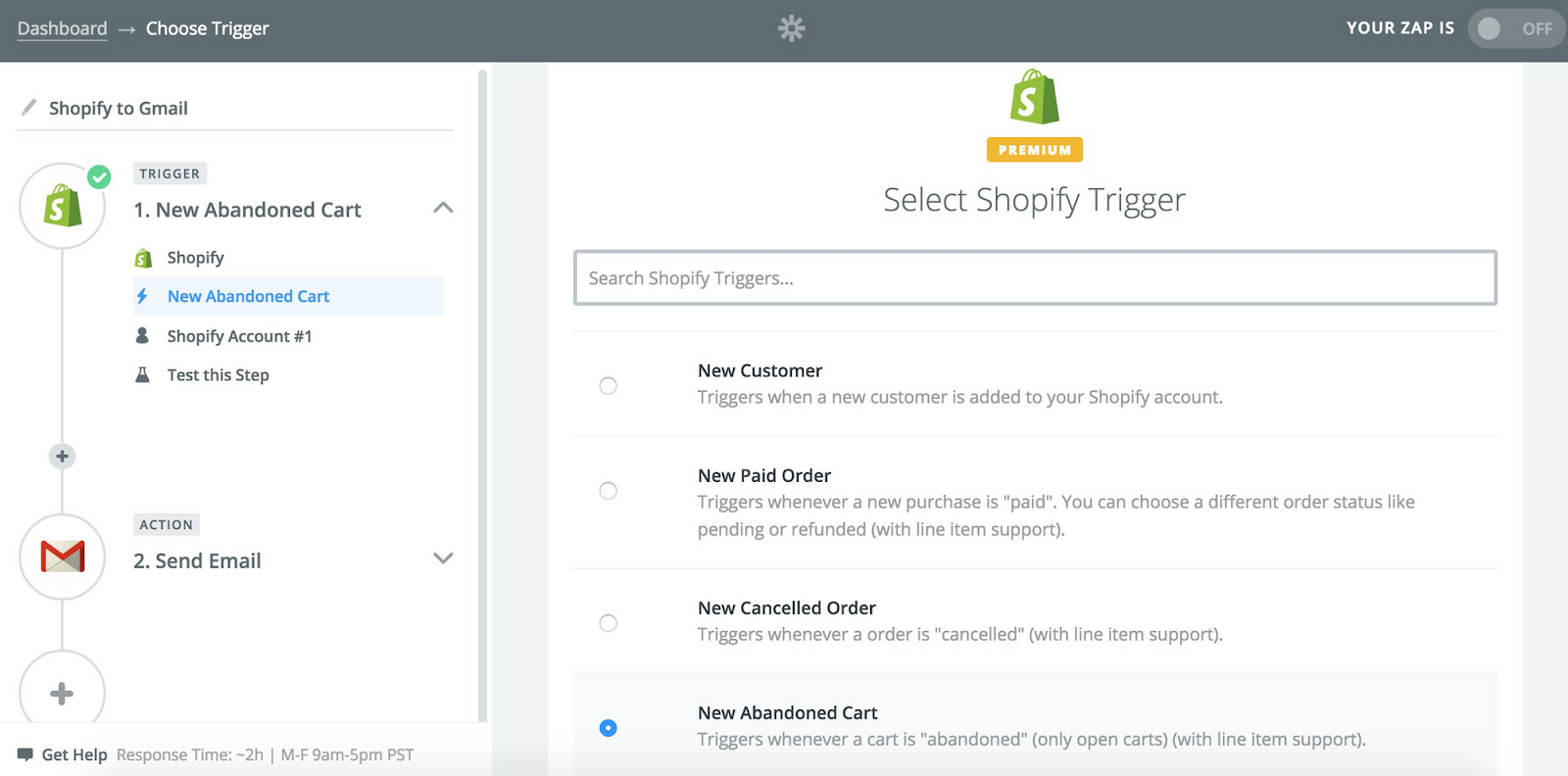The height and width of the screenshot is (776, 1568).
Task: Click small plus between trigger and action
Action: [62, 456]
